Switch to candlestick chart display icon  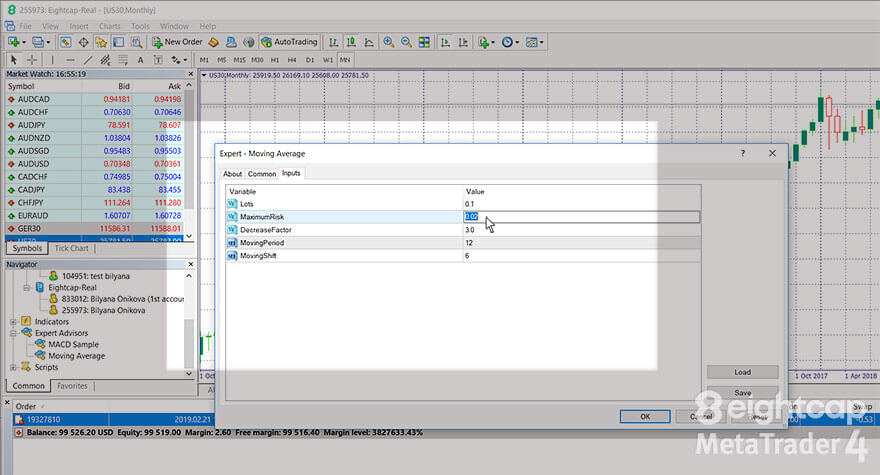pos(351,42)
